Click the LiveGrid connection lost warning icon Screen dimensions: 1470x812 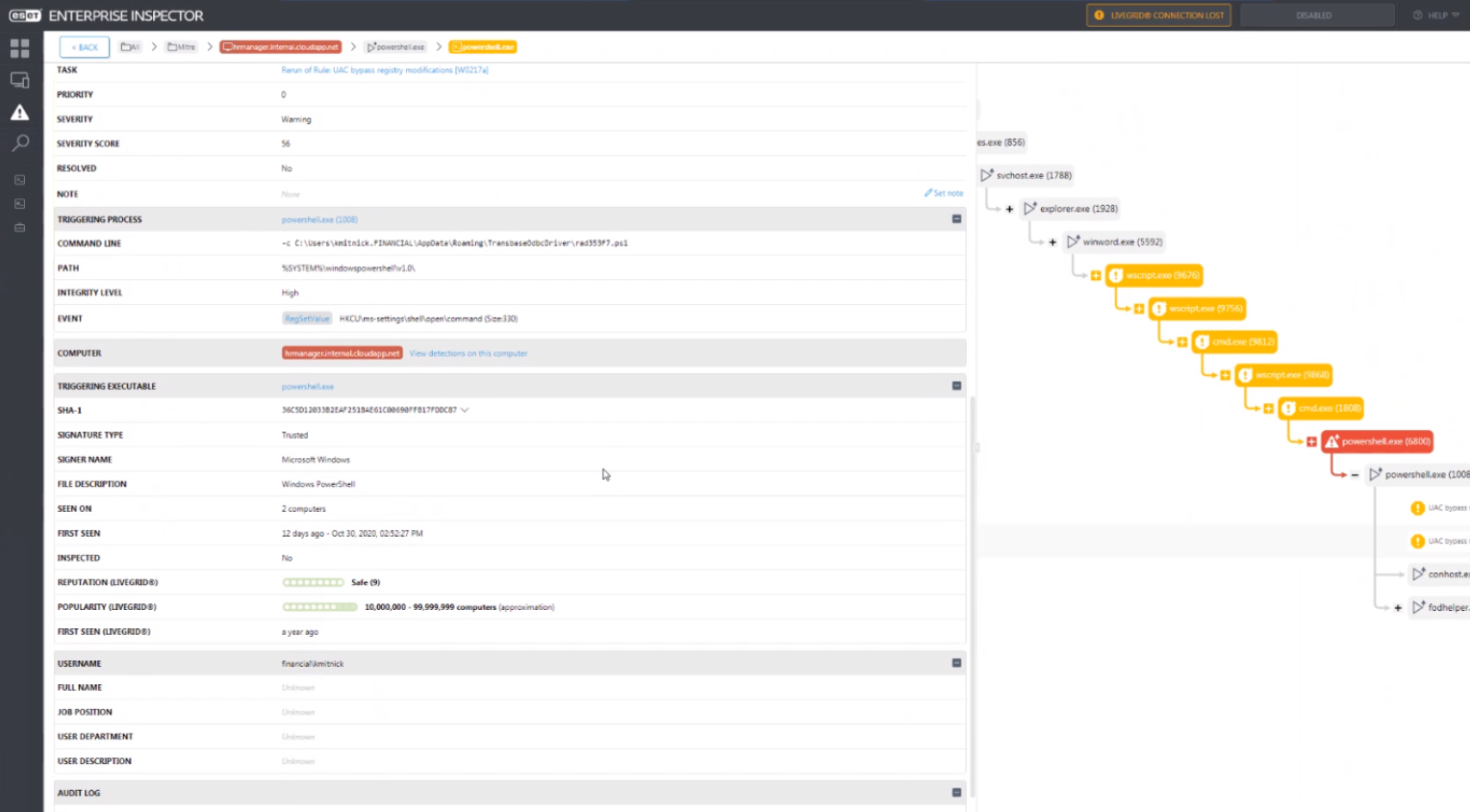point(1099,15)
